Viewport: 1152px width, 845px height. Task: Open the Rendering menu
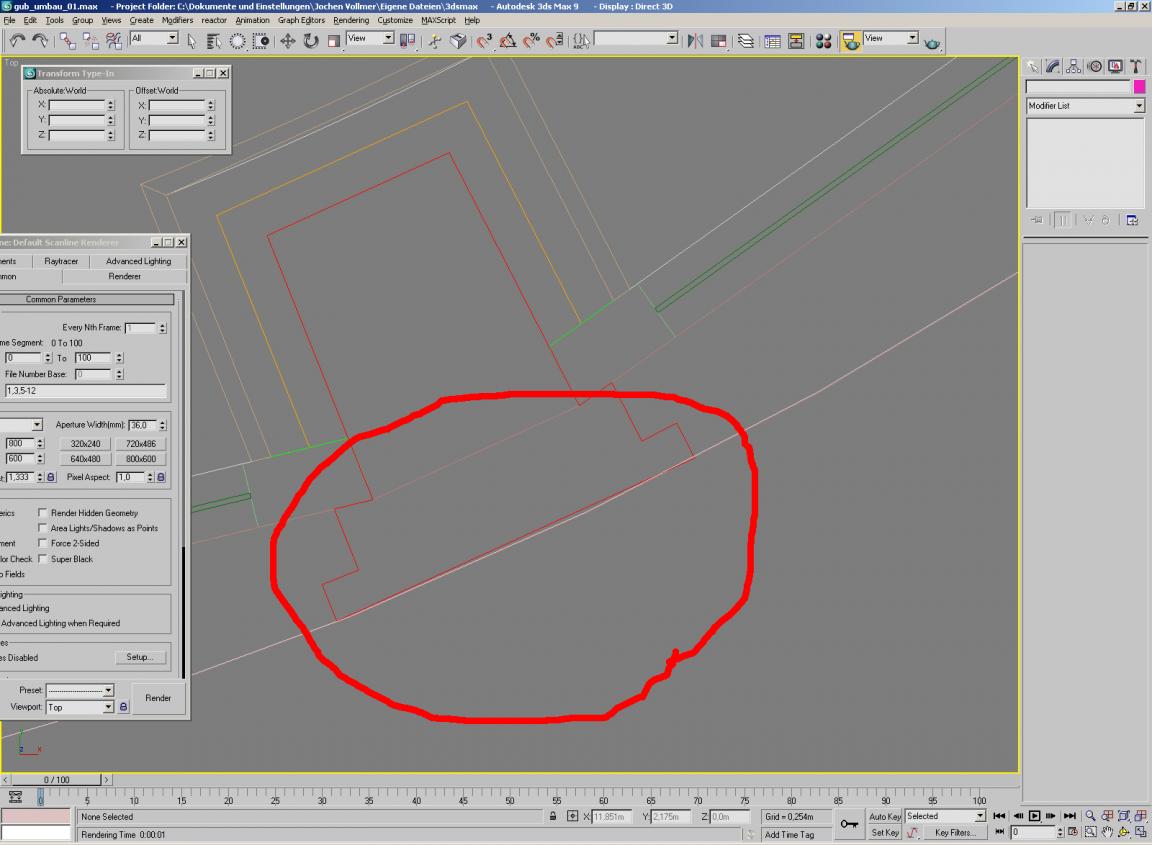(350, 20)
